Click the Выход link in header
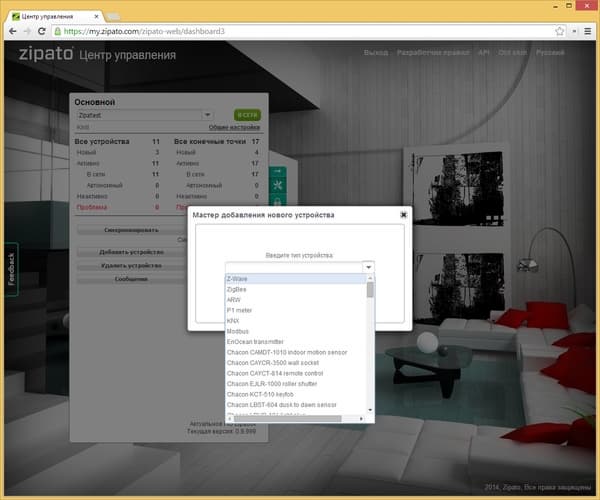The height and width of the screenshot is (500, 600). click(x=376, y=52)
